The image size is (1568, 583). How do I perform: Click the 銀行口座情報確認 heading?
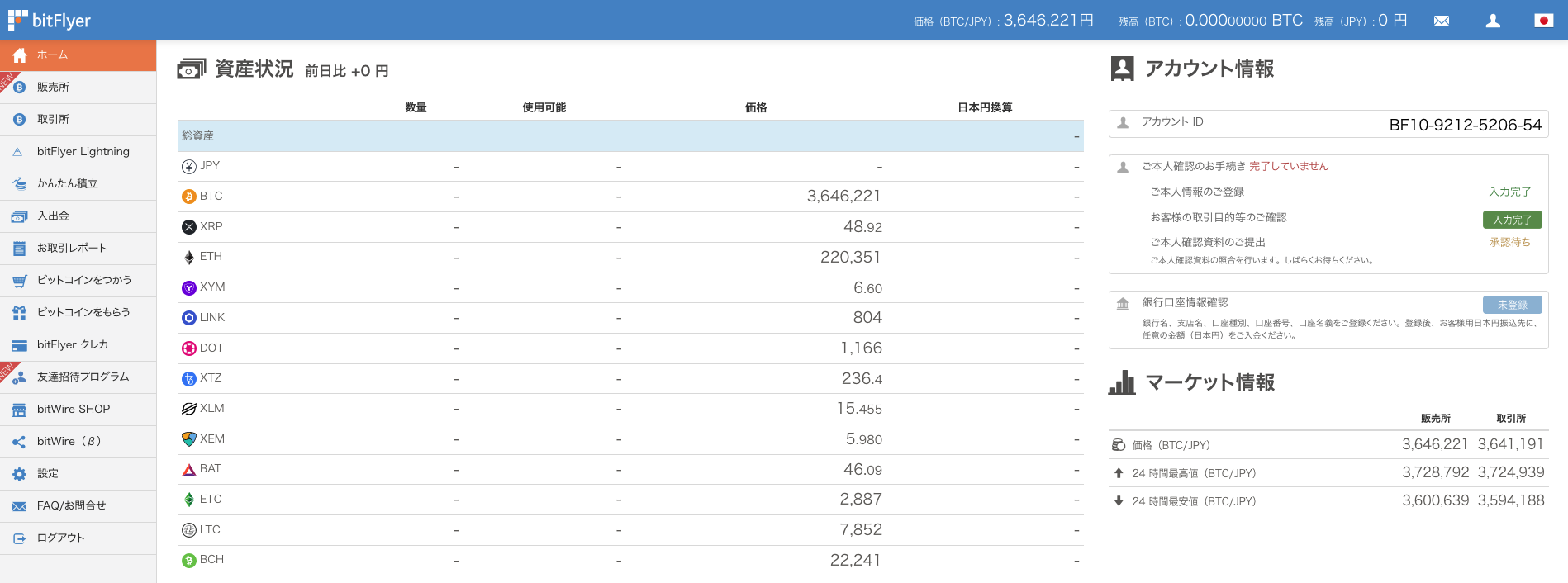click(1185, 302)
